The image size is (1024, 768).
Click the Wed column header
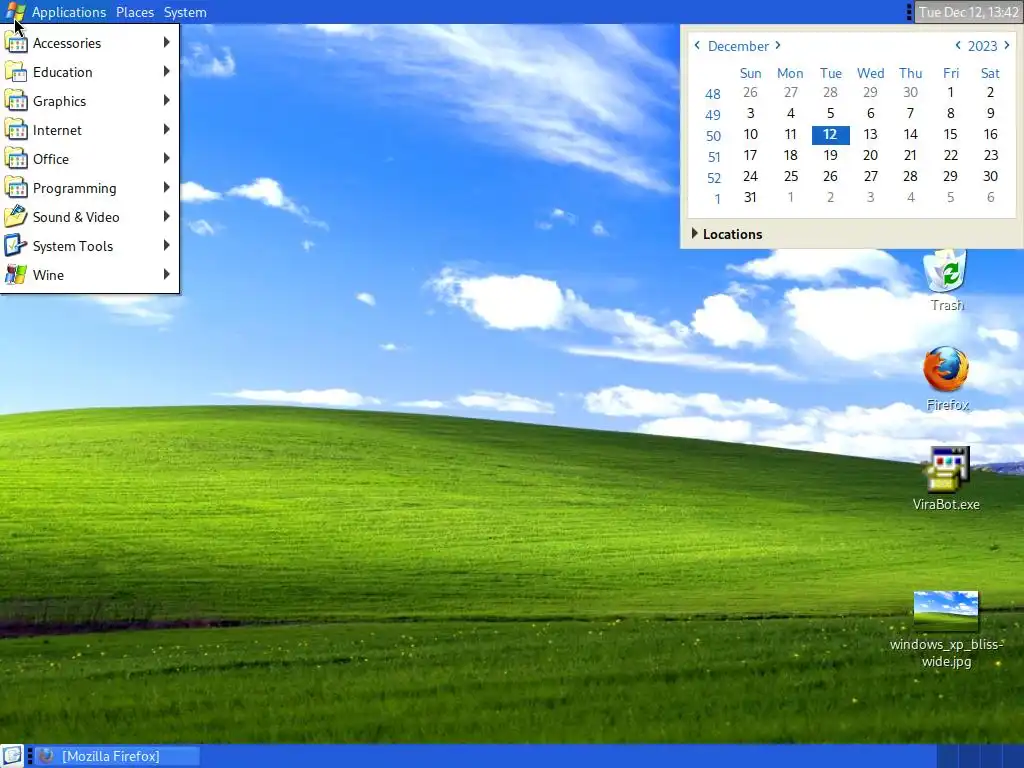pyautogui.click(x=871, y=73)
